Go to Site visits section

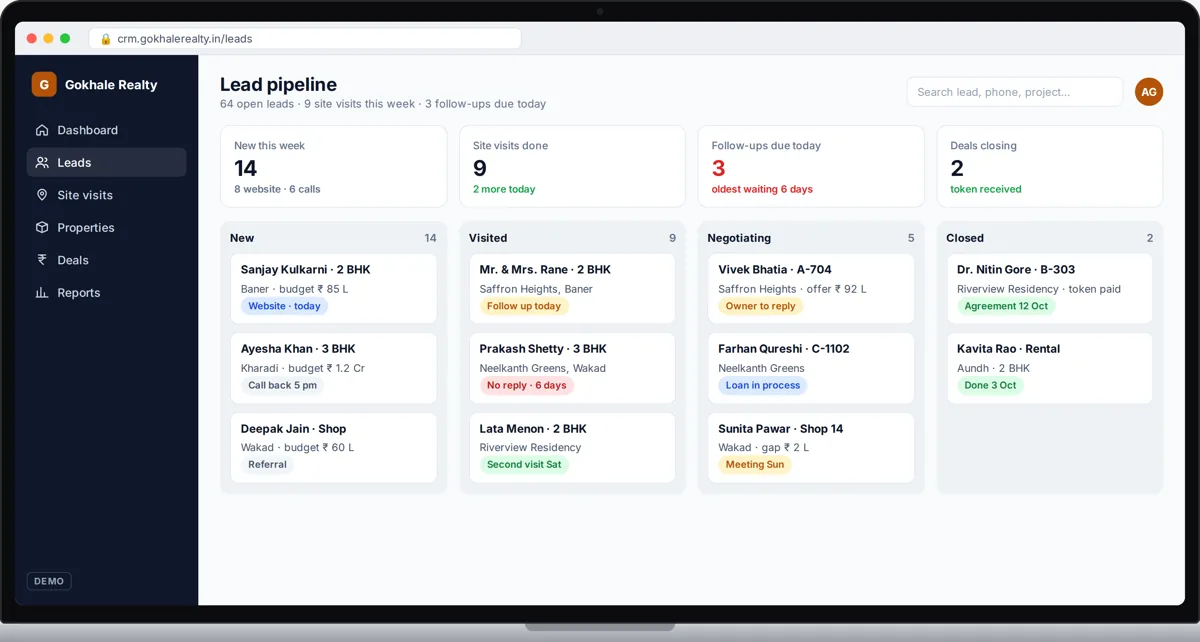pyautogui.click(x=106, y=195)
